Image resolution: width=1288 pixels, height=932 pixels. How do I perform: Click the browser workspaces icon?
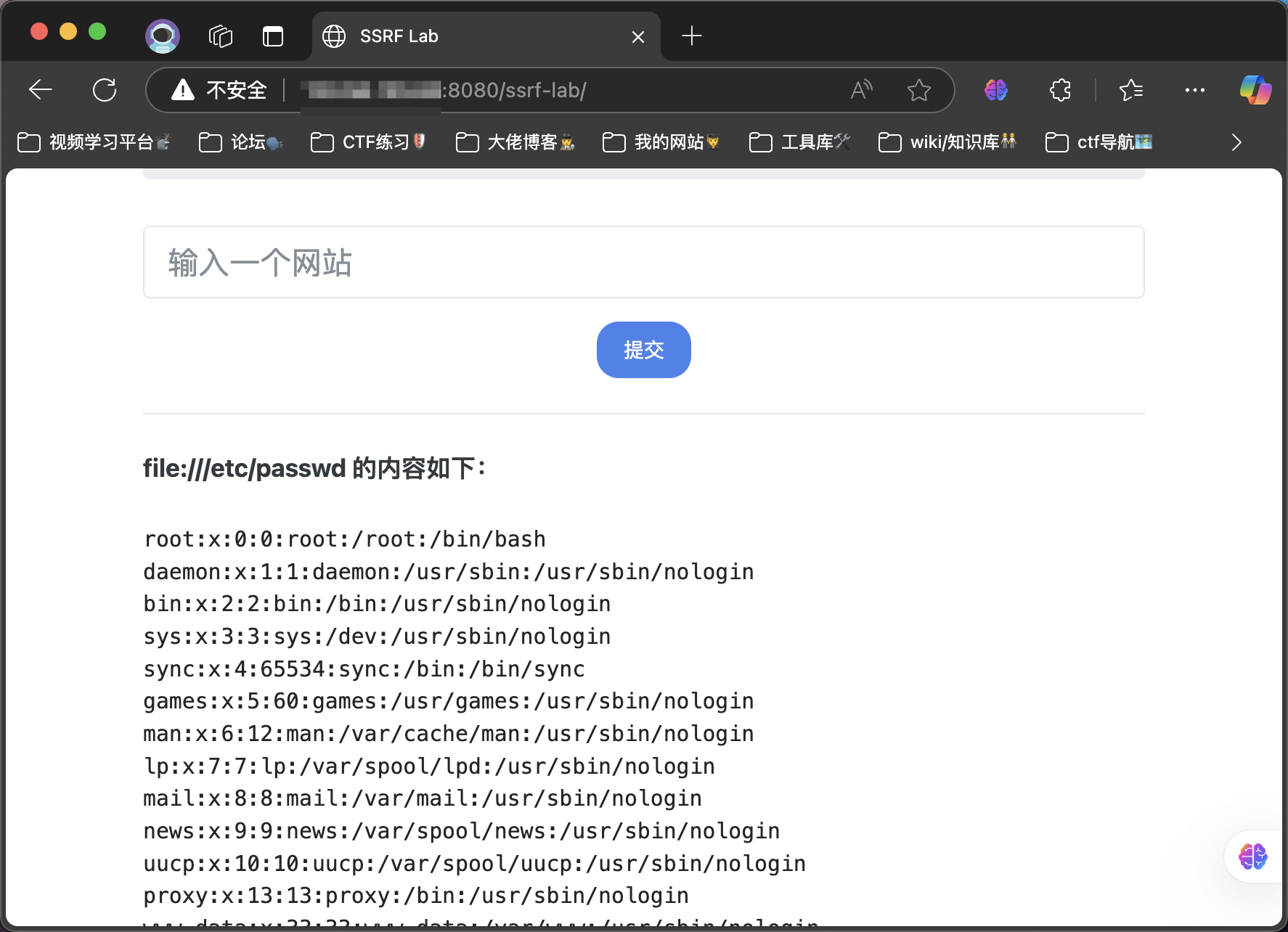point(220,36)
